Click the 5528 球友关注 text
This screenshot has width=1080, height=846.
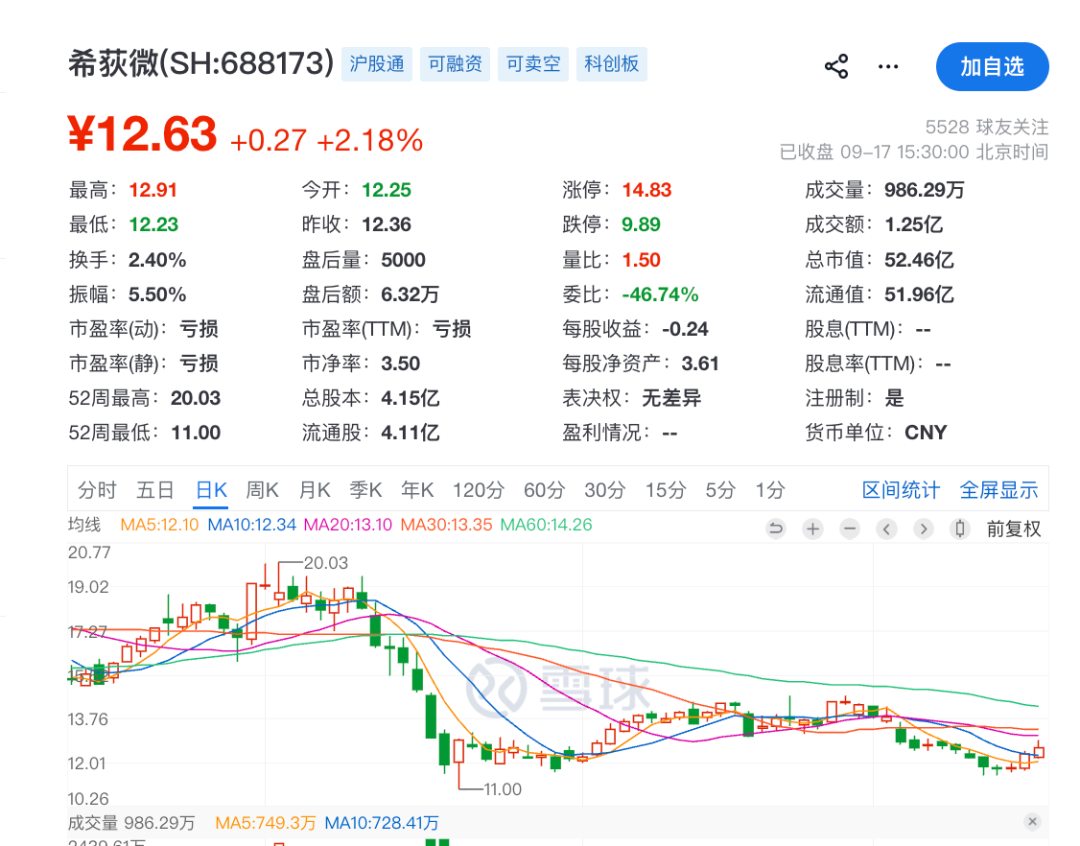point(986,127)
